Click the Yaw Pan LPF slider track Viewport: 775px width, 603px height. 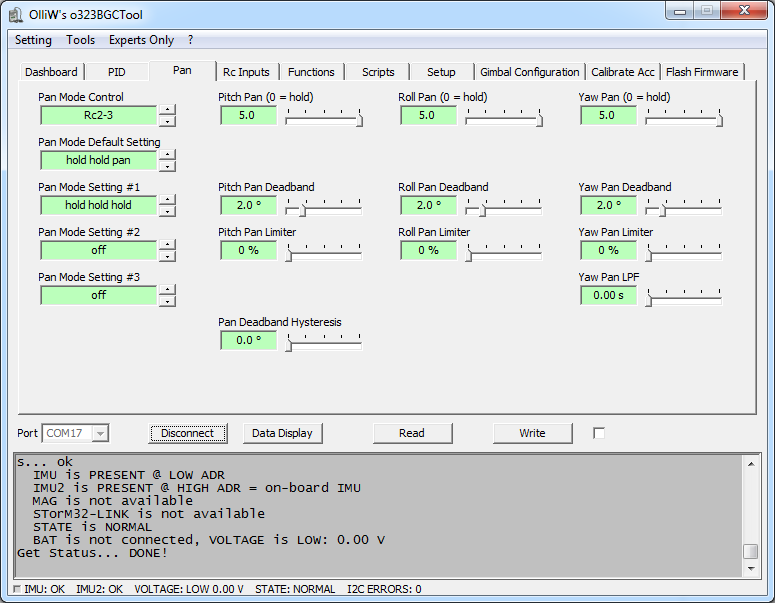click(684, 296)
